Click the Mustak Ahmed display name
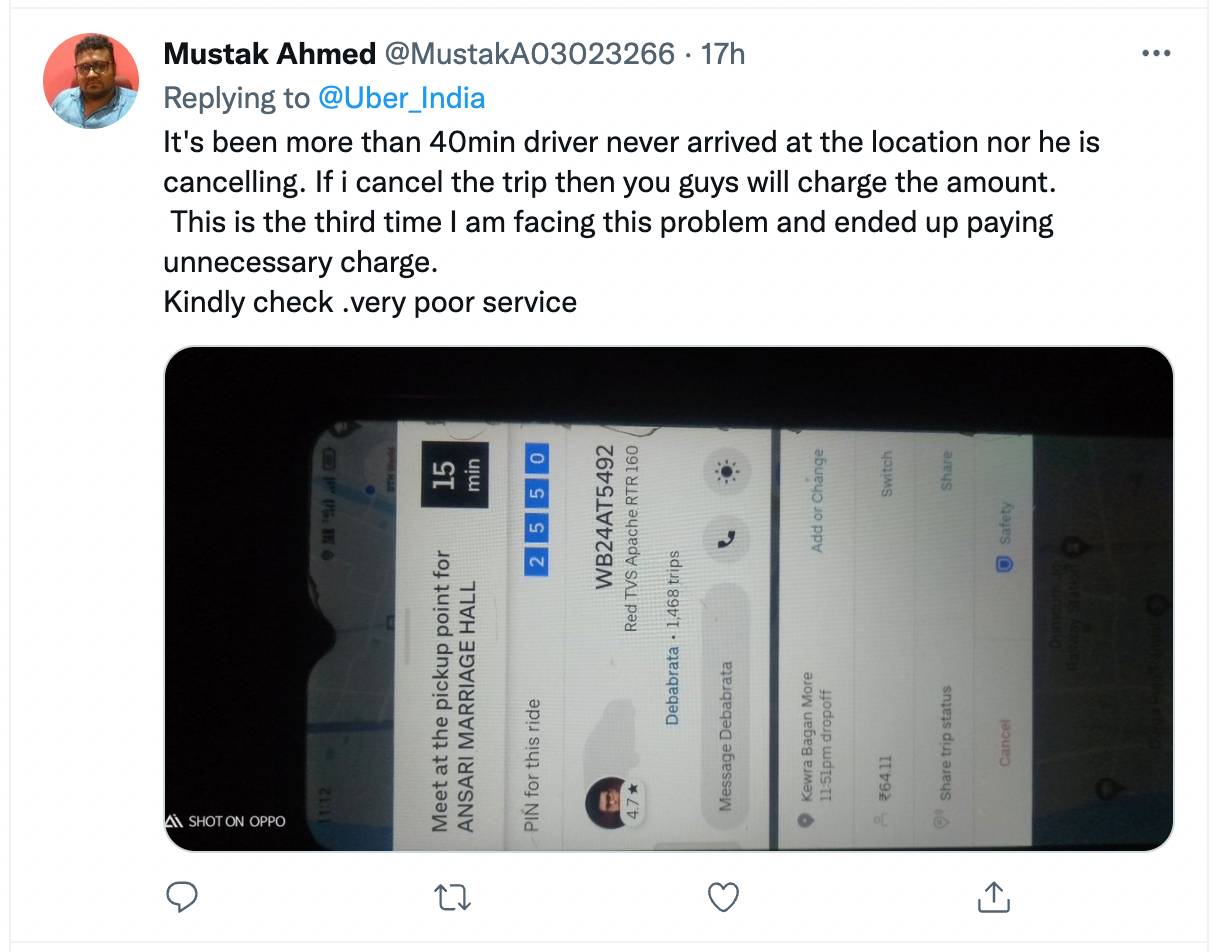 point(269,53)
